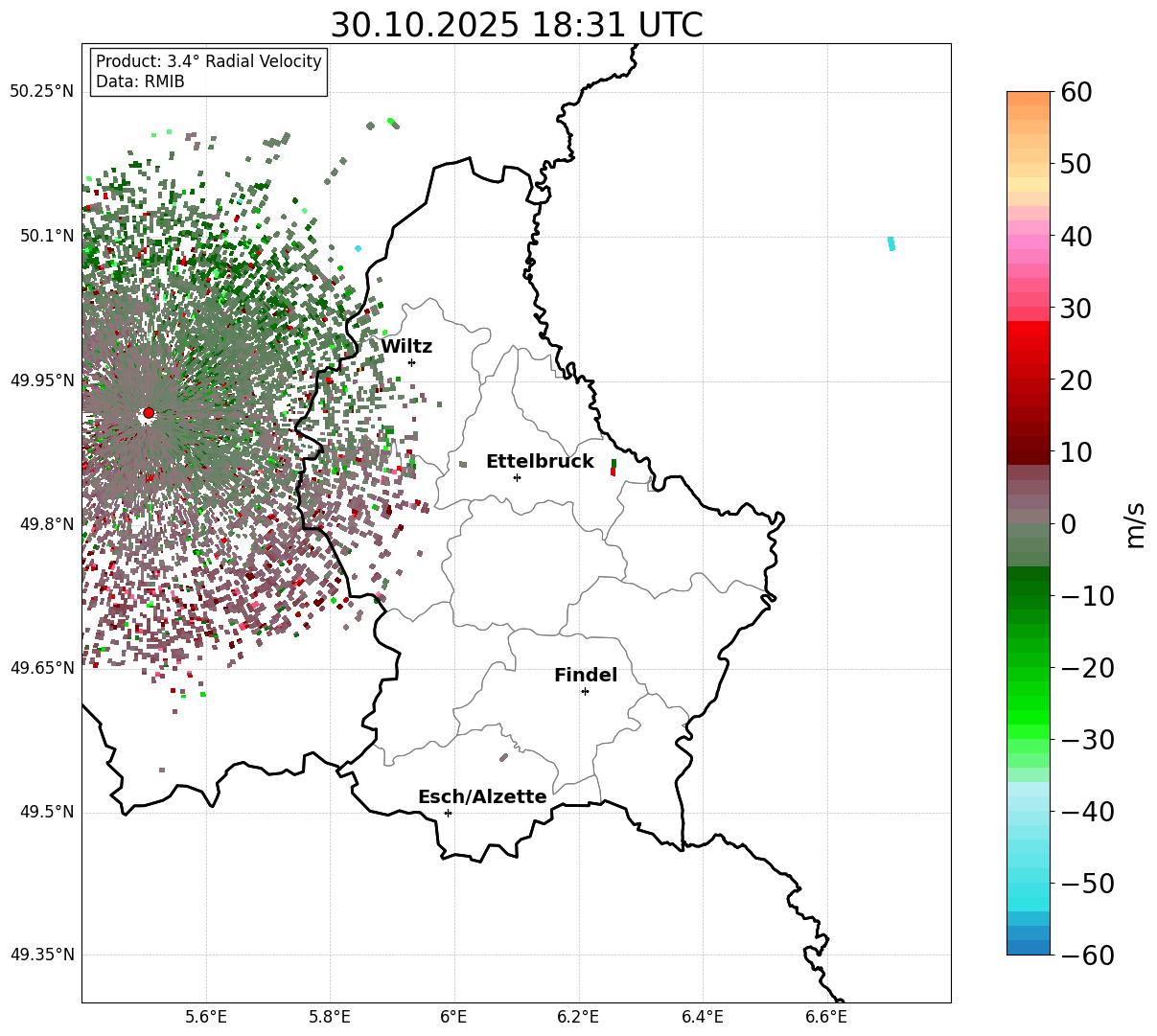Viewport: 1157px width, 1036px height.
Task: Click the m/s colorbar unit label
Action: (x=1136, y=524)
